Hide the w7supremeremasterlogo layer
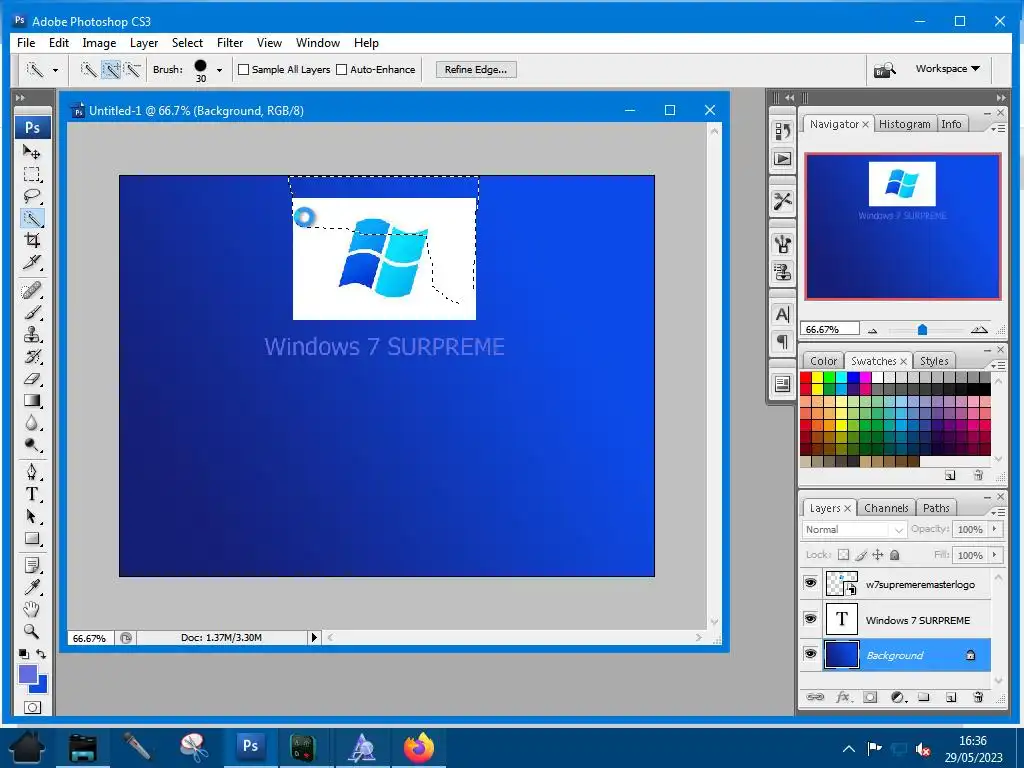The height and width of the screenshot is (768, 1024). coord(810,583)
